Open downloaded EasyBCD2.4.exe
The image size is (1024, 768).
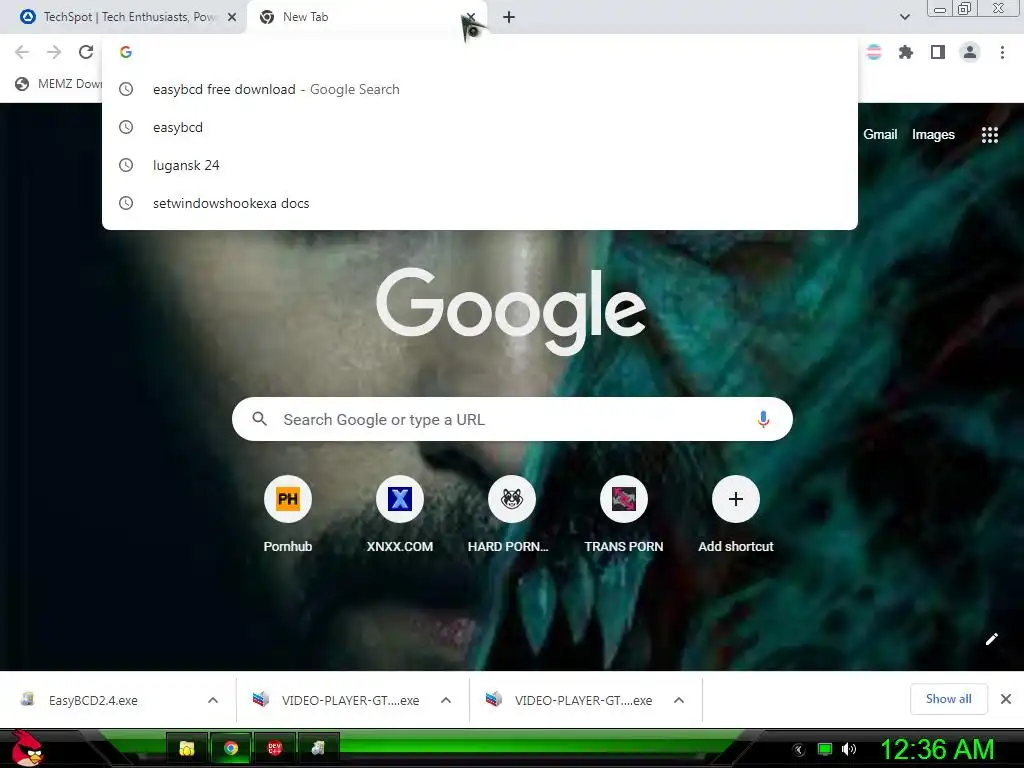93,700
